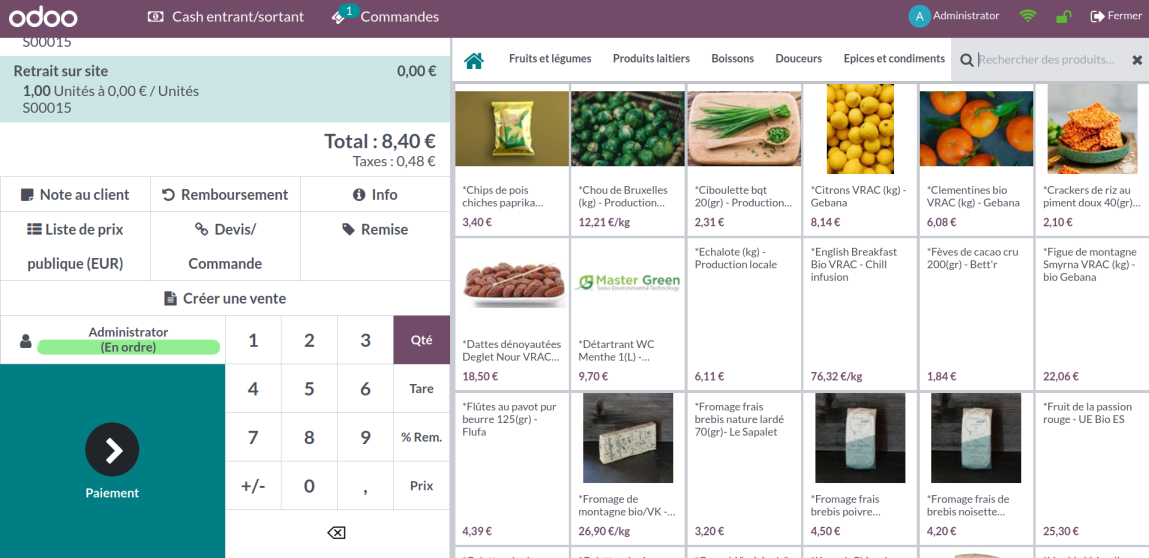Image resolution: width=1149 pixels, height=558 pixels.
Task: Activate Tare mode
Action: click(x=421, y=389)
